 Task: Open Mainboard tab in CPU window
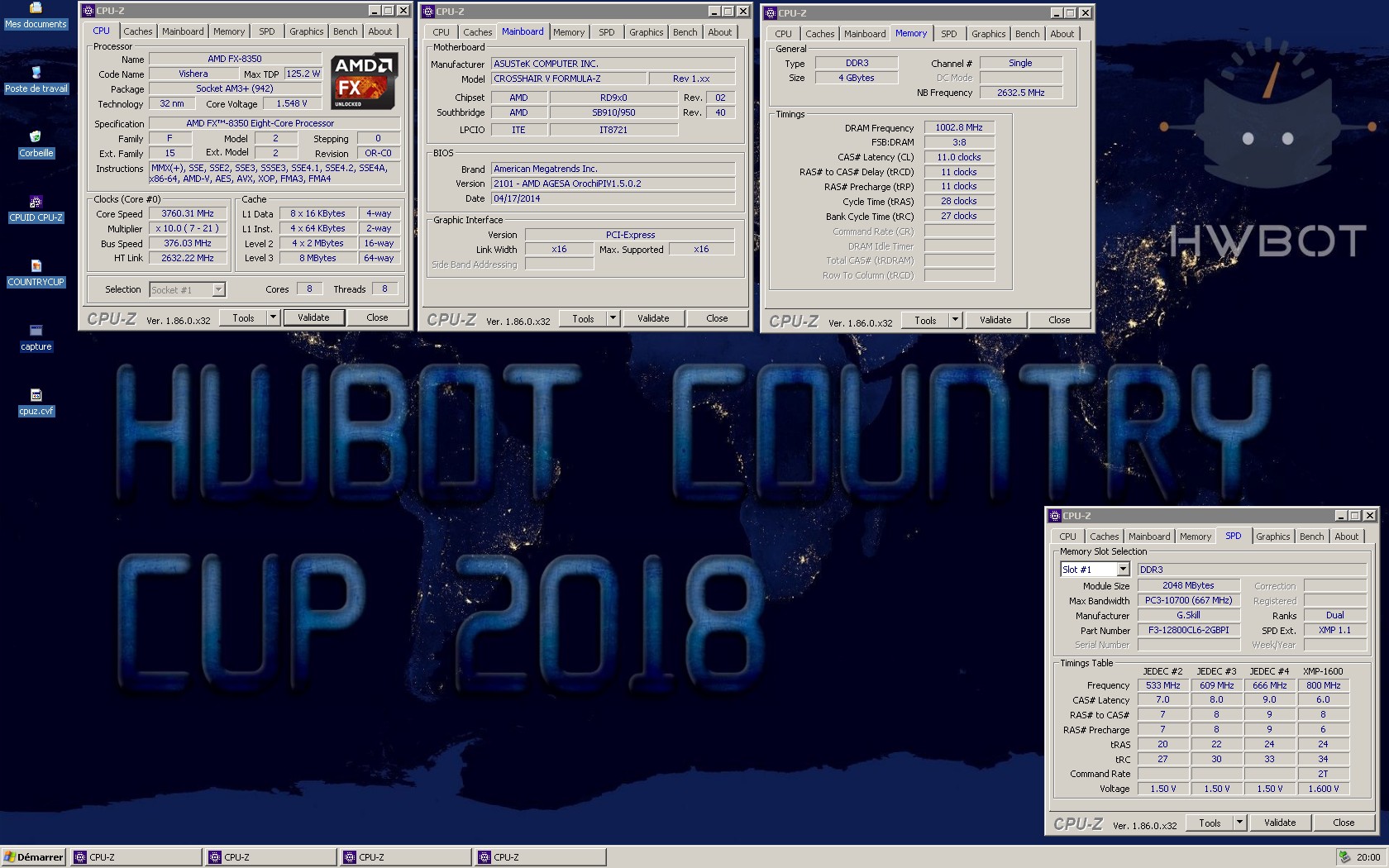click(x=183, y=31)
